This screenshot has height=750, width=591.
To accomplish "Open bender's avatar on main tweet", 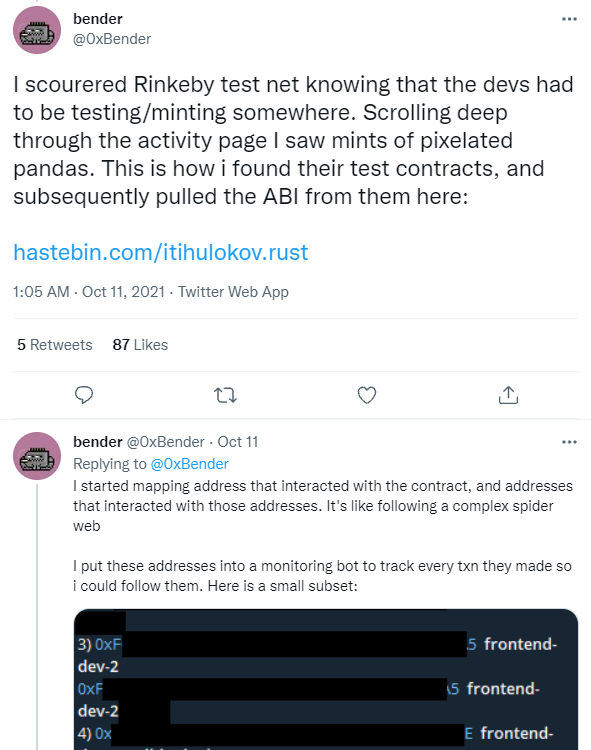I will (37, 30).
